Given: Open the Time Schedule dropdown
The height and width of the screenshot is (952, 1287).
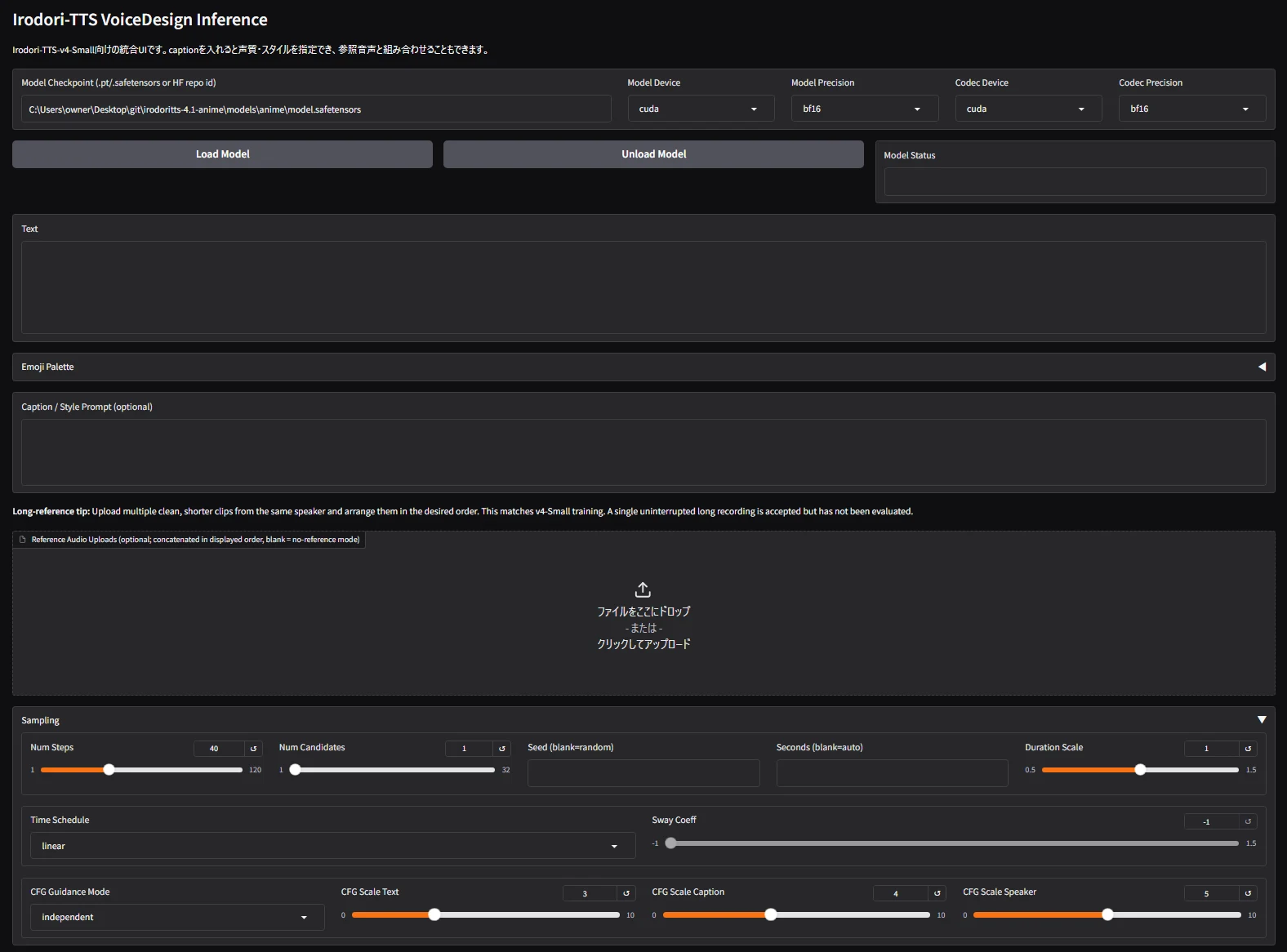Looking at the screenshot, I should tap(333, 846).
